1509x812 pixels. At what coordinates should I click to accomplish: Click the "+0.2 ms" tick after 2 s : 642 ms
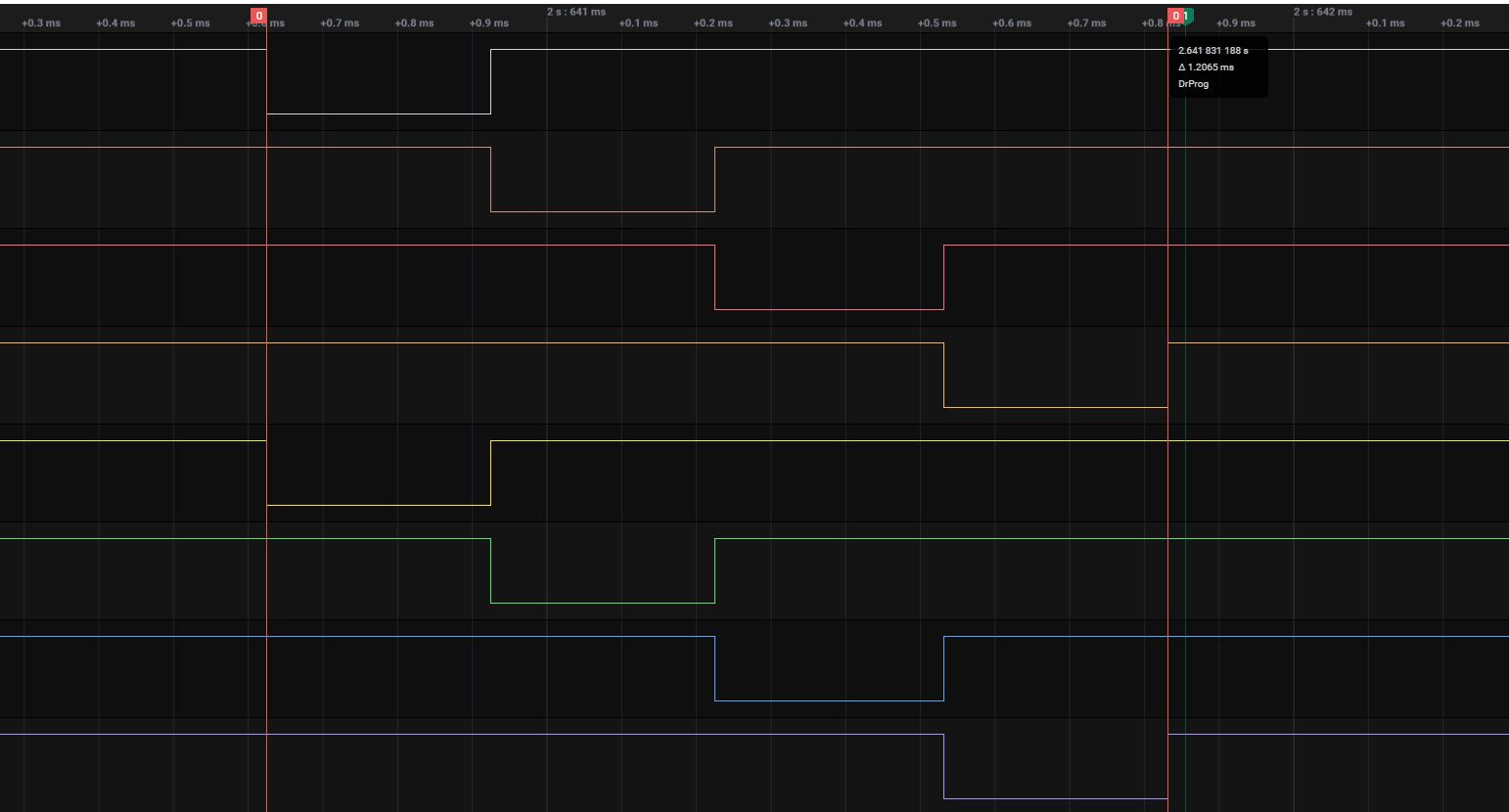click(x=1459, y=23)
